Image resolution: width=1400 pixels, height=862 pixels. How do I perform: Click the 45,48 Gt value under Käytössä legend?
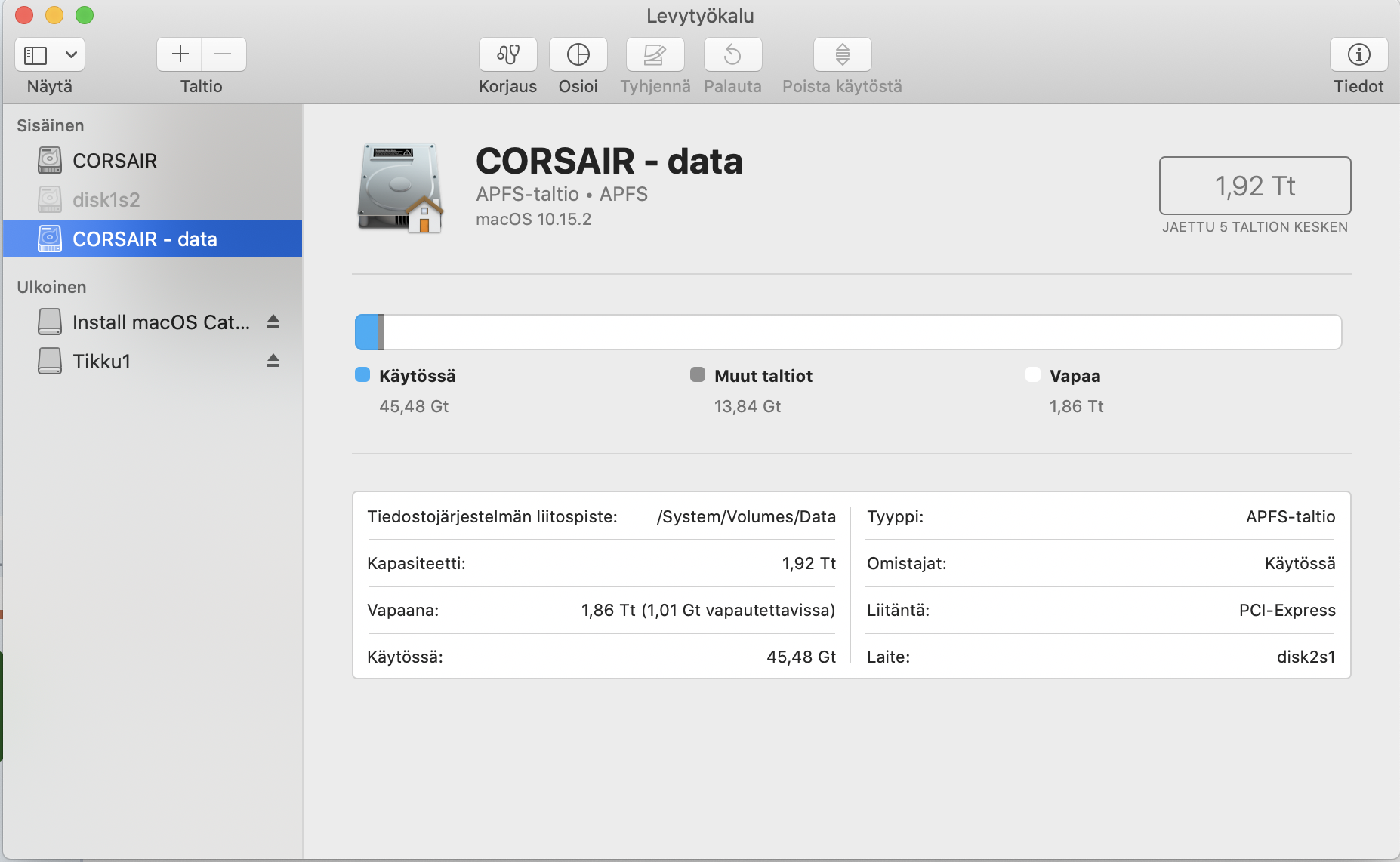point(414,406)
